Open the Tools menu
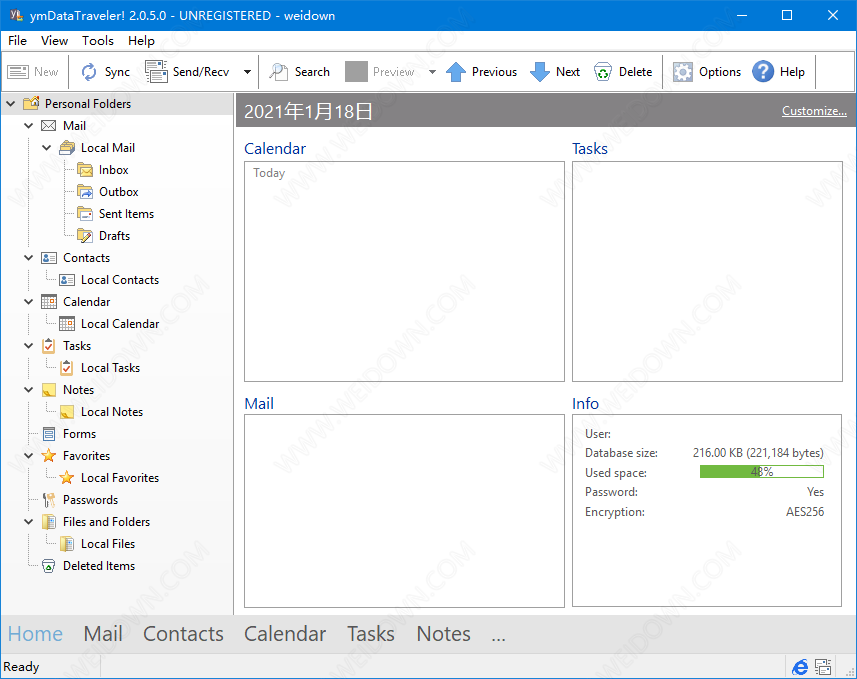Viewport: 857px width, 679px height. (98, 40)
